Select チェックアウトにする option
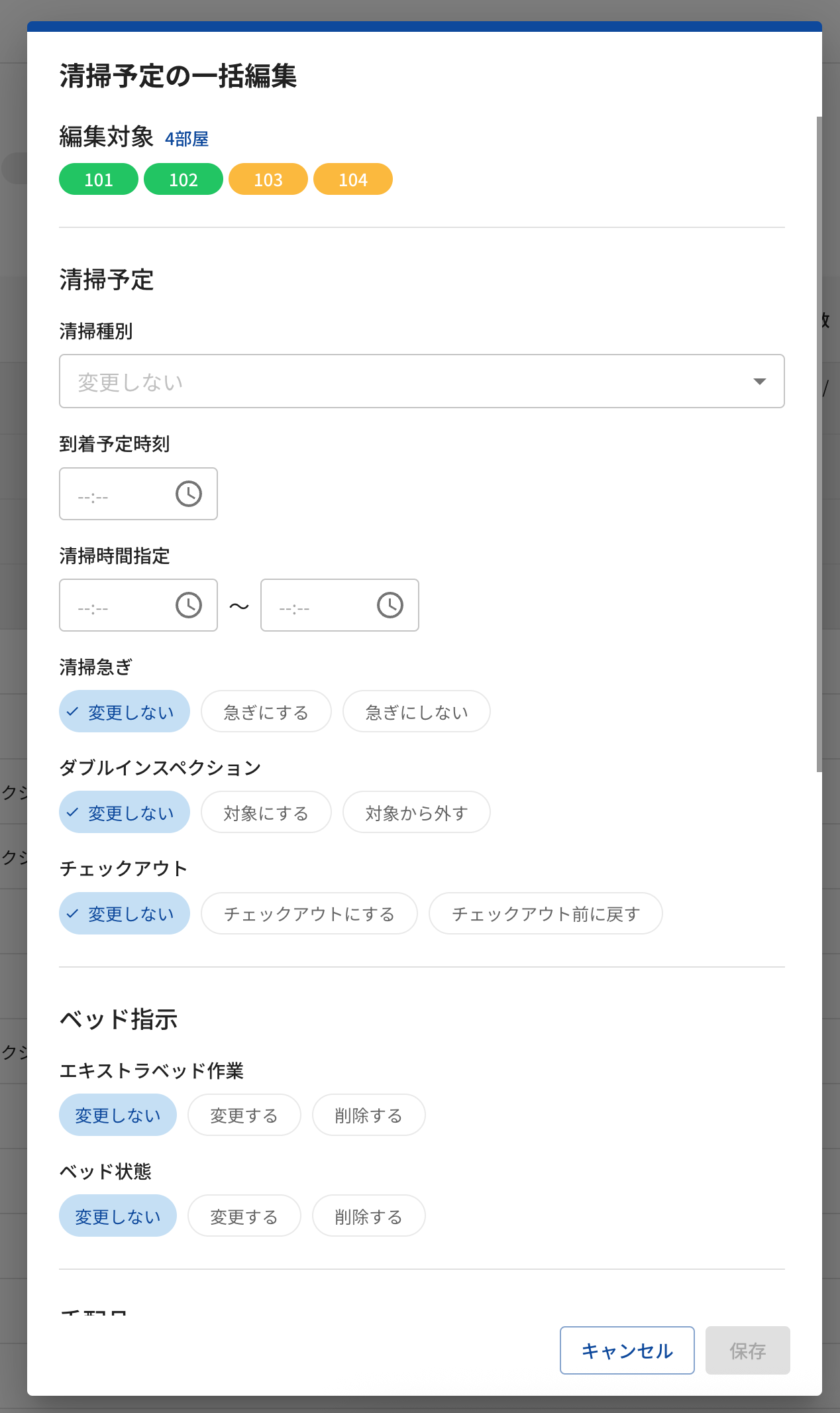This screenshot has height=1413, width=840. (x=309, y=913)
